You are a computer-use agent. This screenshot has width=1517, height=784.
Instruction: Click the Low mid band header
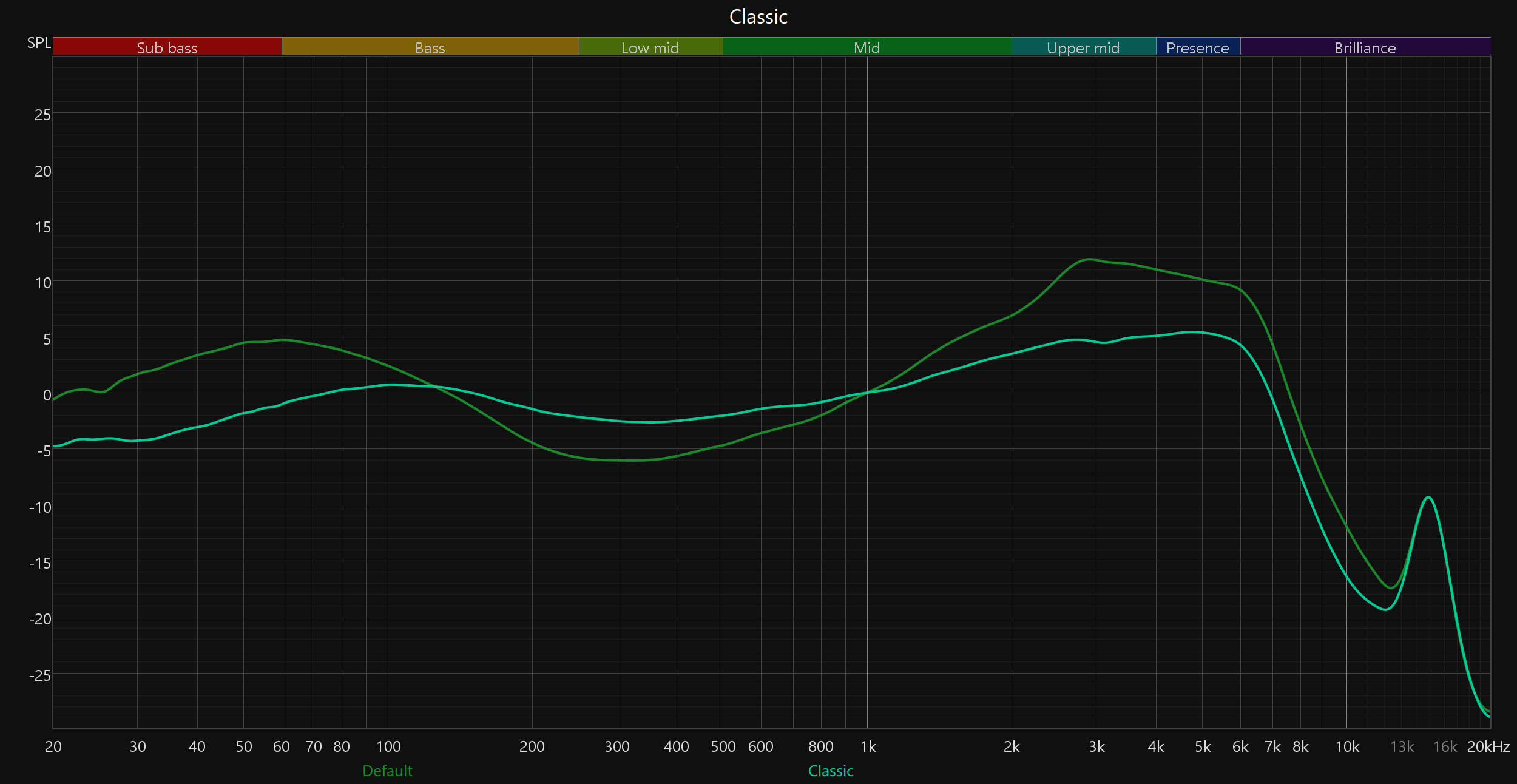click(650, 47)
